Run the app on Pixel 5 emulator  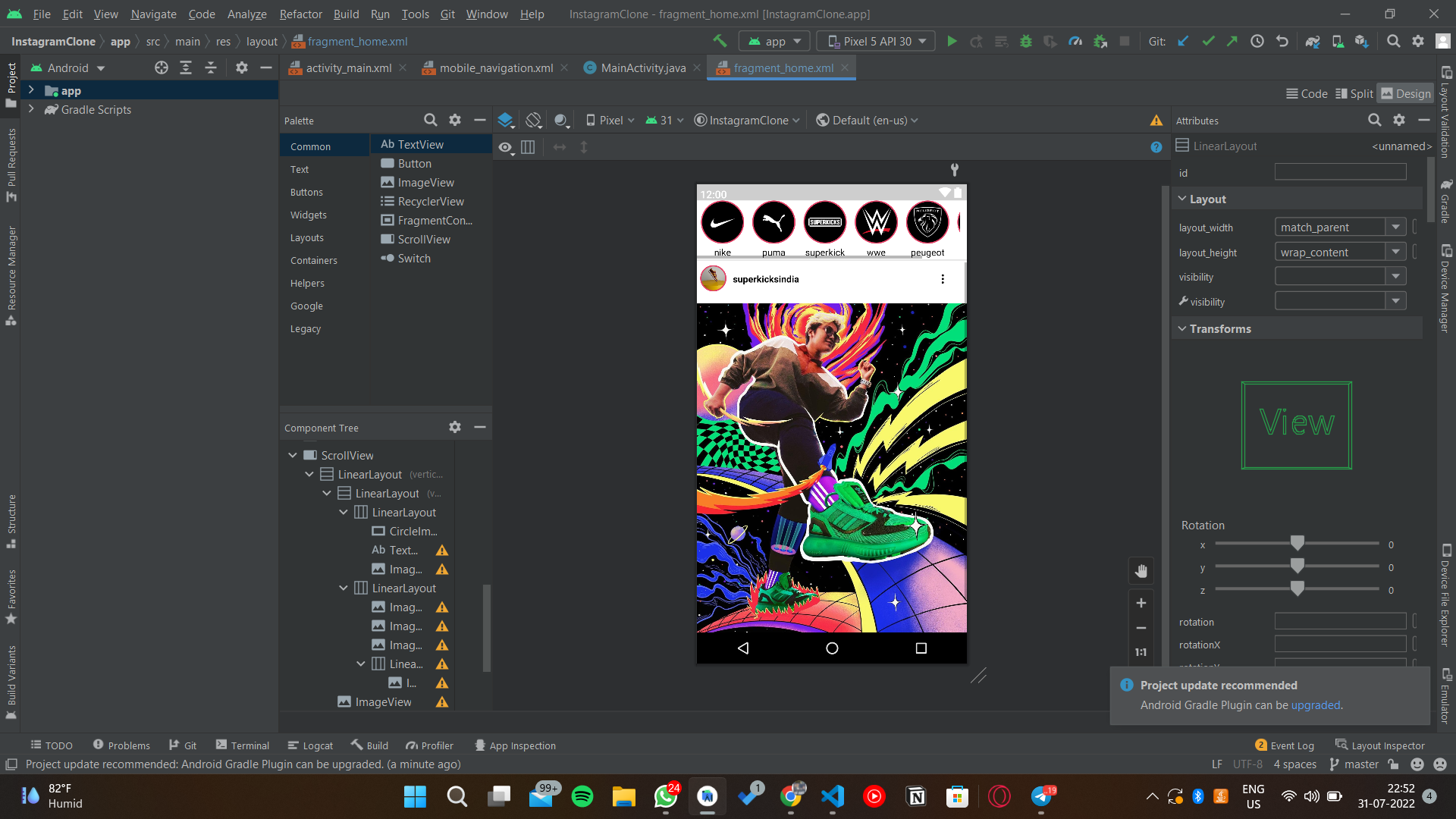[952, 41]
